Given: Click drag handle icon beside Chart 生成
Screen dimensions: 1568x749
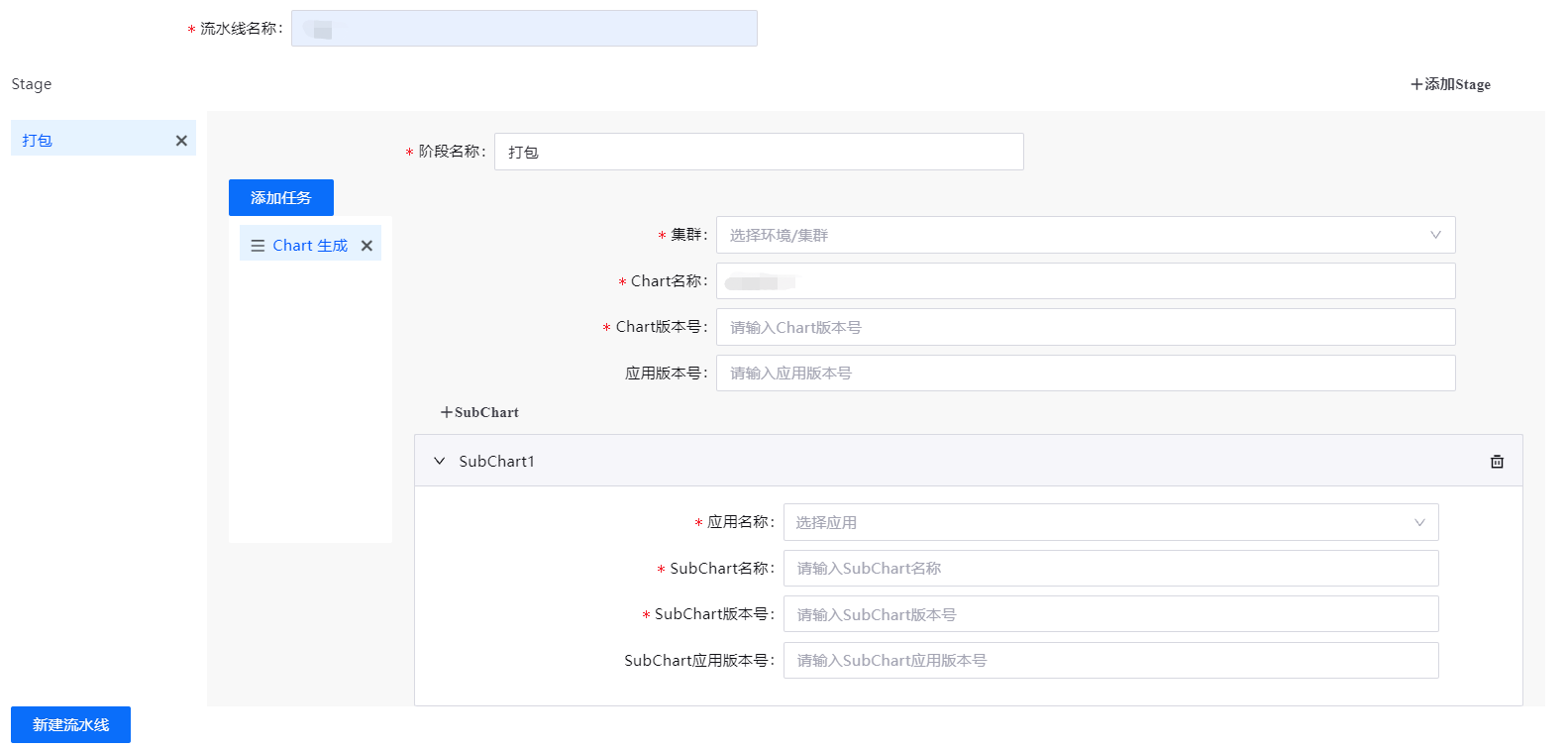Looking at the screenshot, I should (258, 246).
